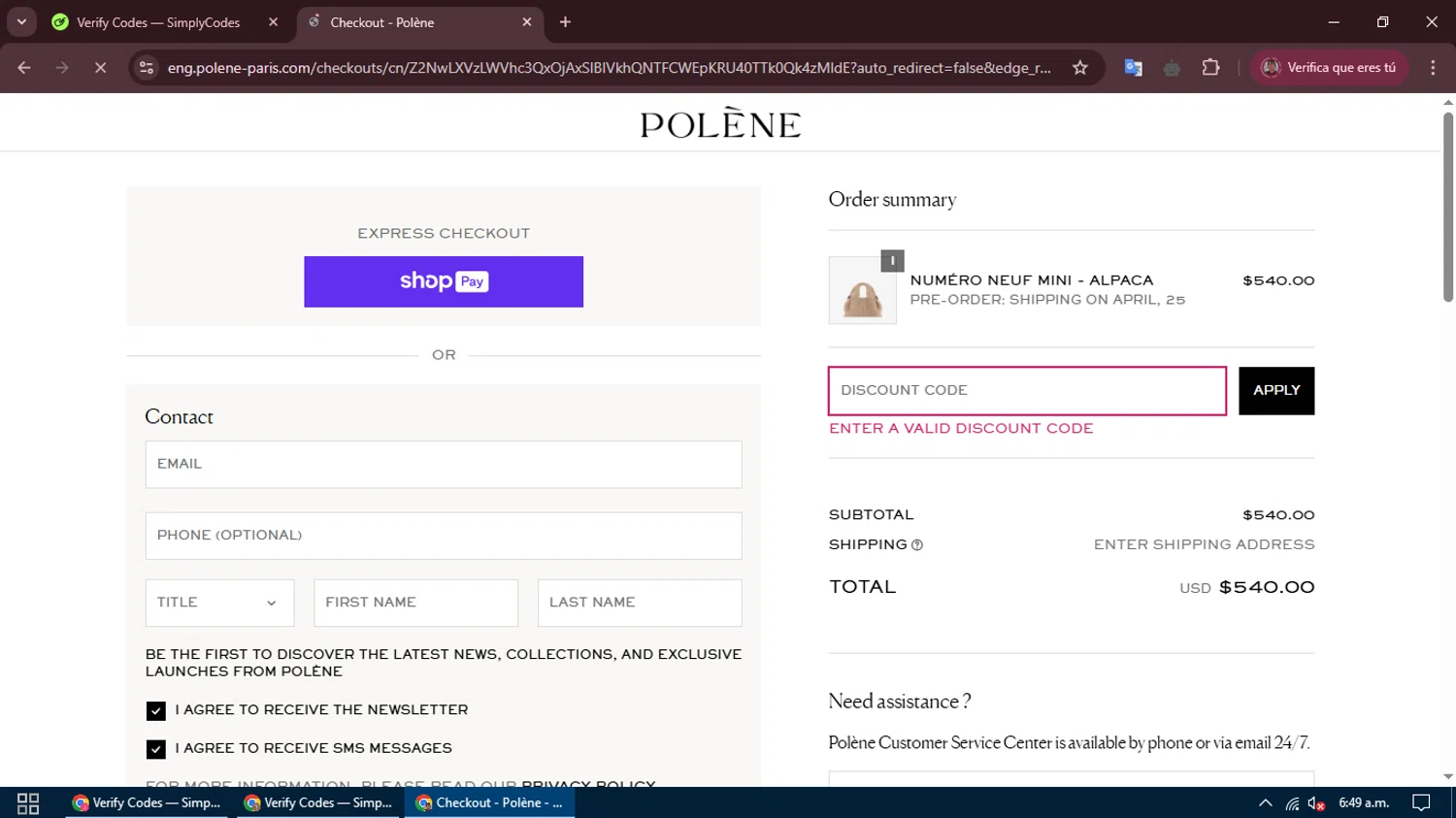The image size is (1456, 818).
Task: View site information icon in address bar
Action: pos(147,68)
